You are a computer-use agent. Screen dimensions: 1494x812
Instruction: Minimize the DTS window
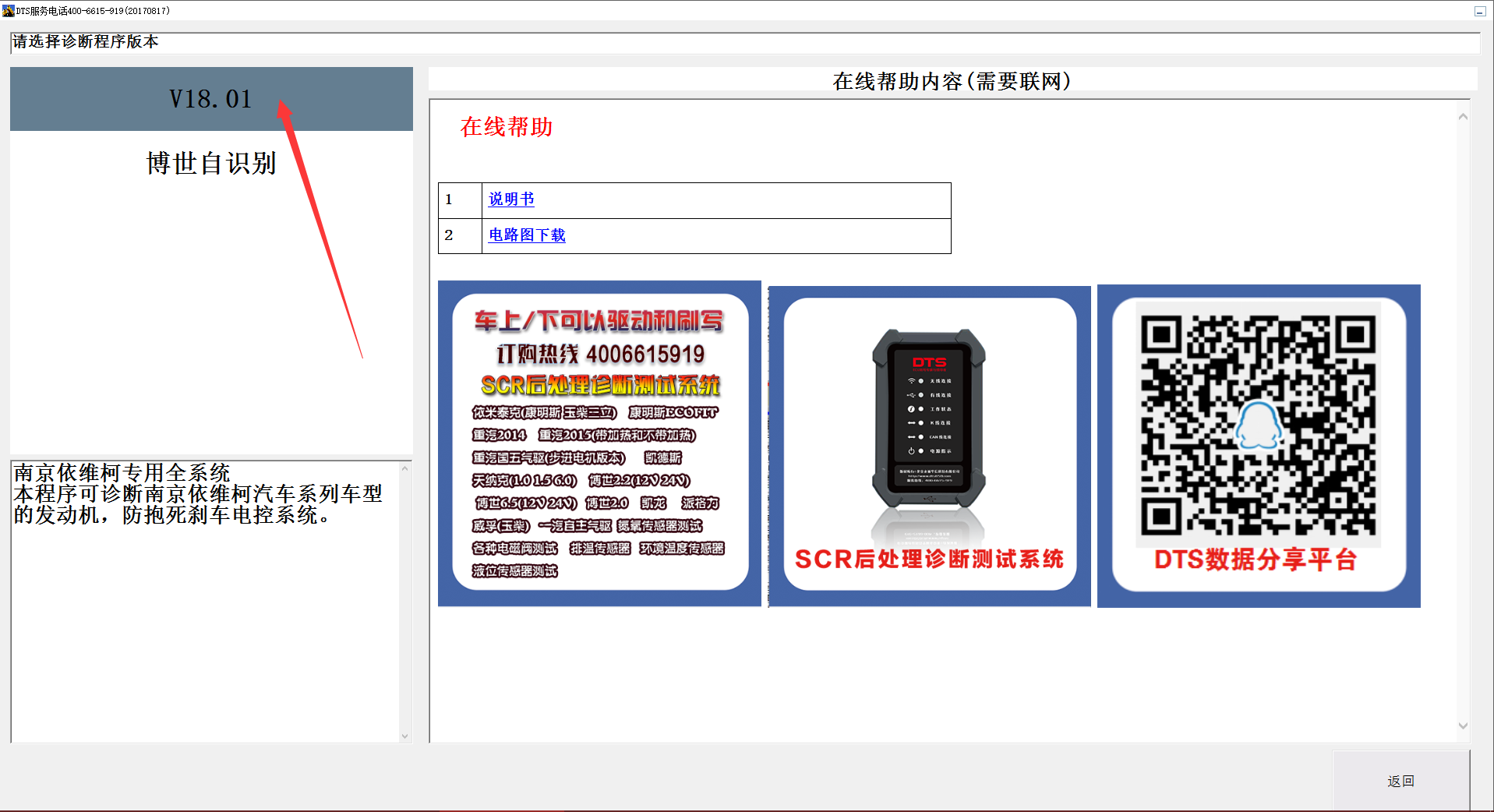[1479, 11]
